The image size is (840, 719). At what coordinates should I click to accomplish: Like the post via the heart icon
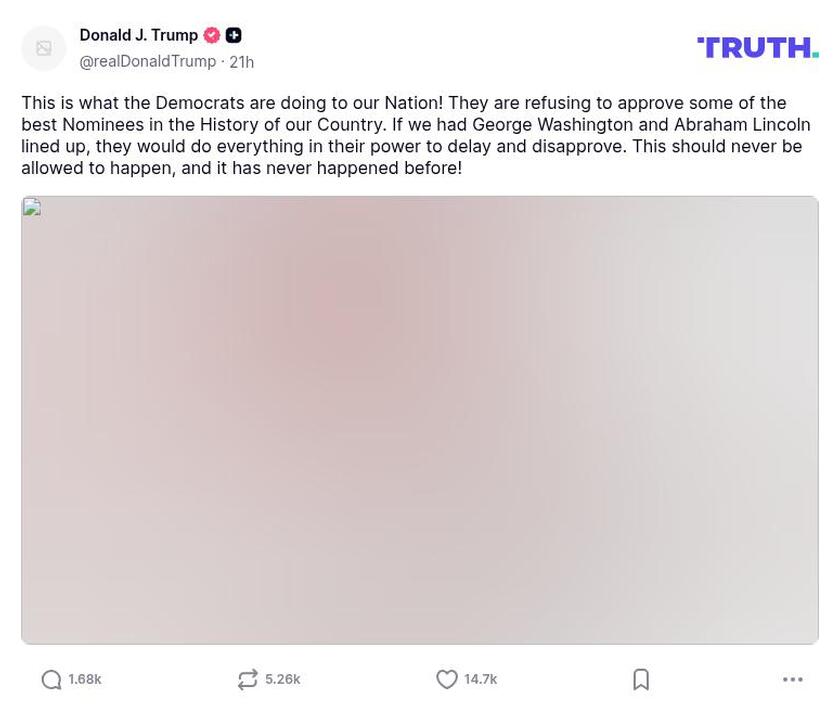tap(446, 678)
